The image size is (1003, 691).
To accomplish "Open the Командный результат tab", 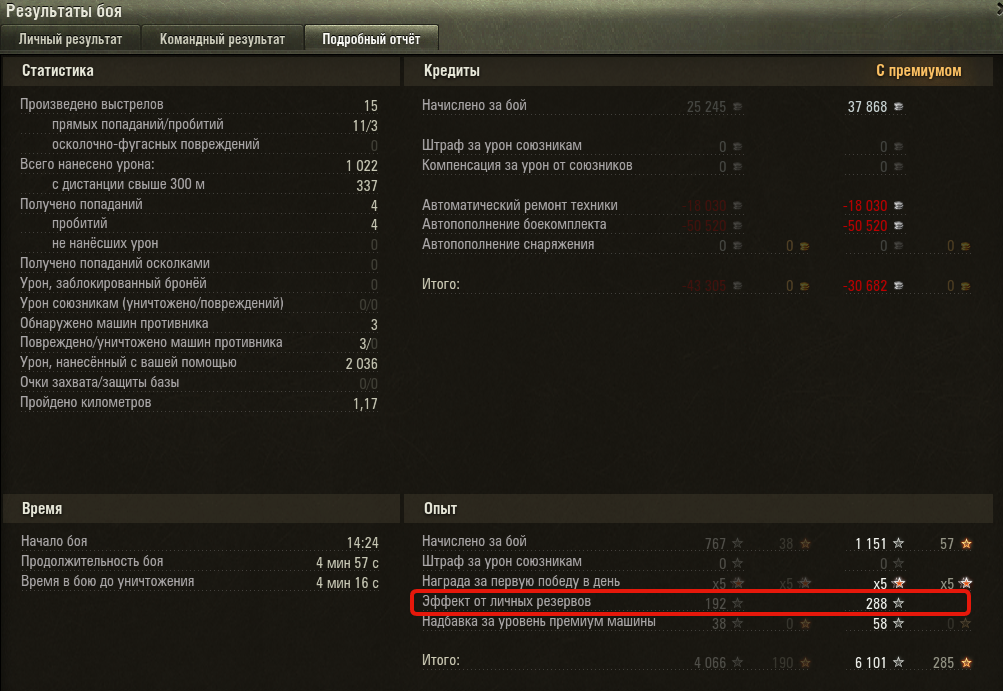I will pos(222,39).
